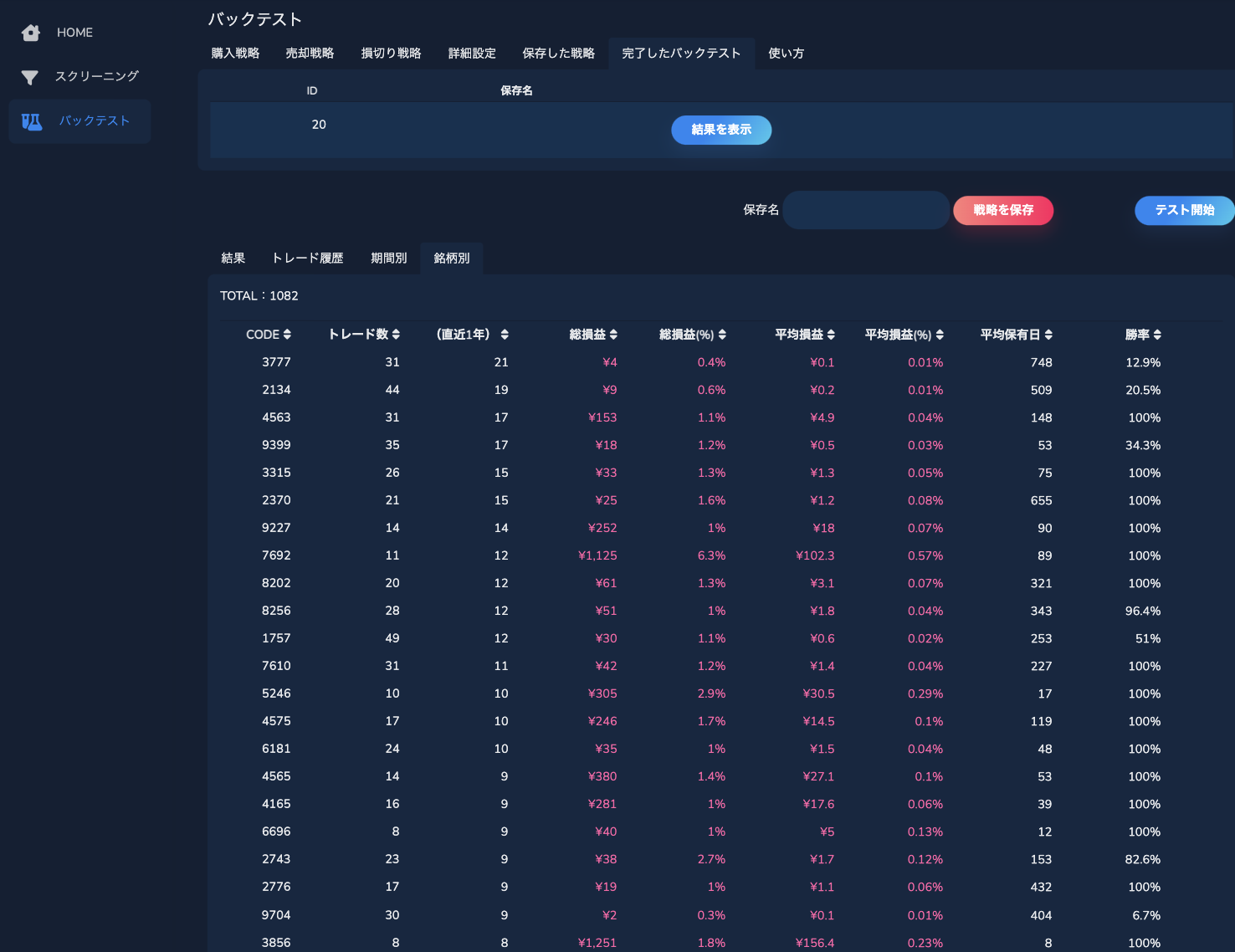Switch to the 詳細設定 tab
Viewport: 1235px width, 952px height.
[x=472, y=54]
